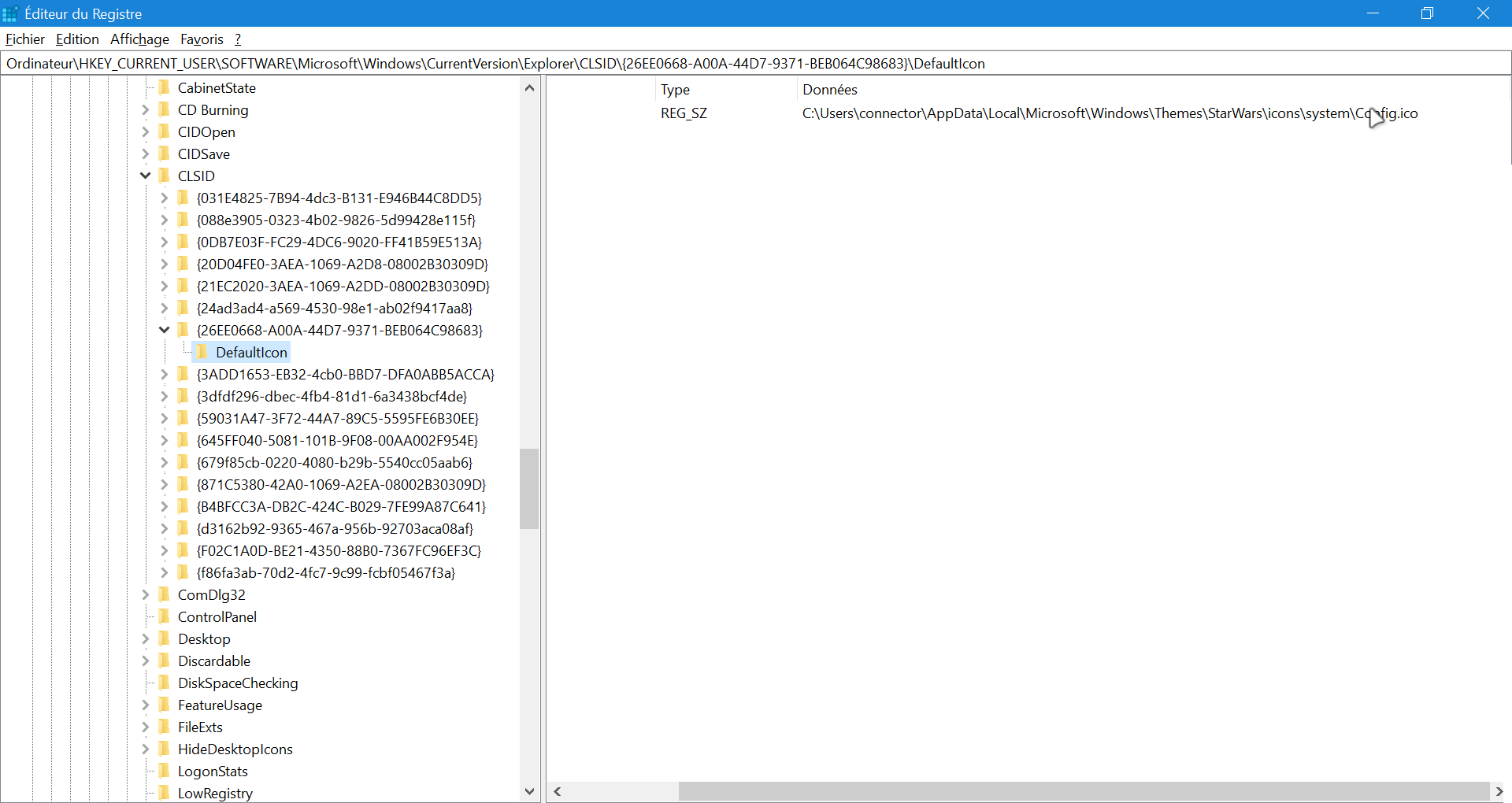This screenshot has width=1512, height=803.
Task: Click the CLSID key folder icon
Action: 164,176
